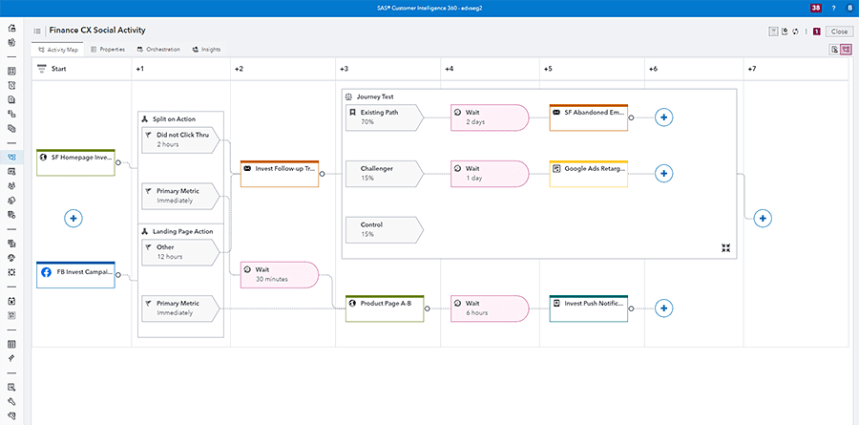Screen dimensions: 859x425
Task: Click the output connector of SF Homepage node
Action: tap(118, 163)
